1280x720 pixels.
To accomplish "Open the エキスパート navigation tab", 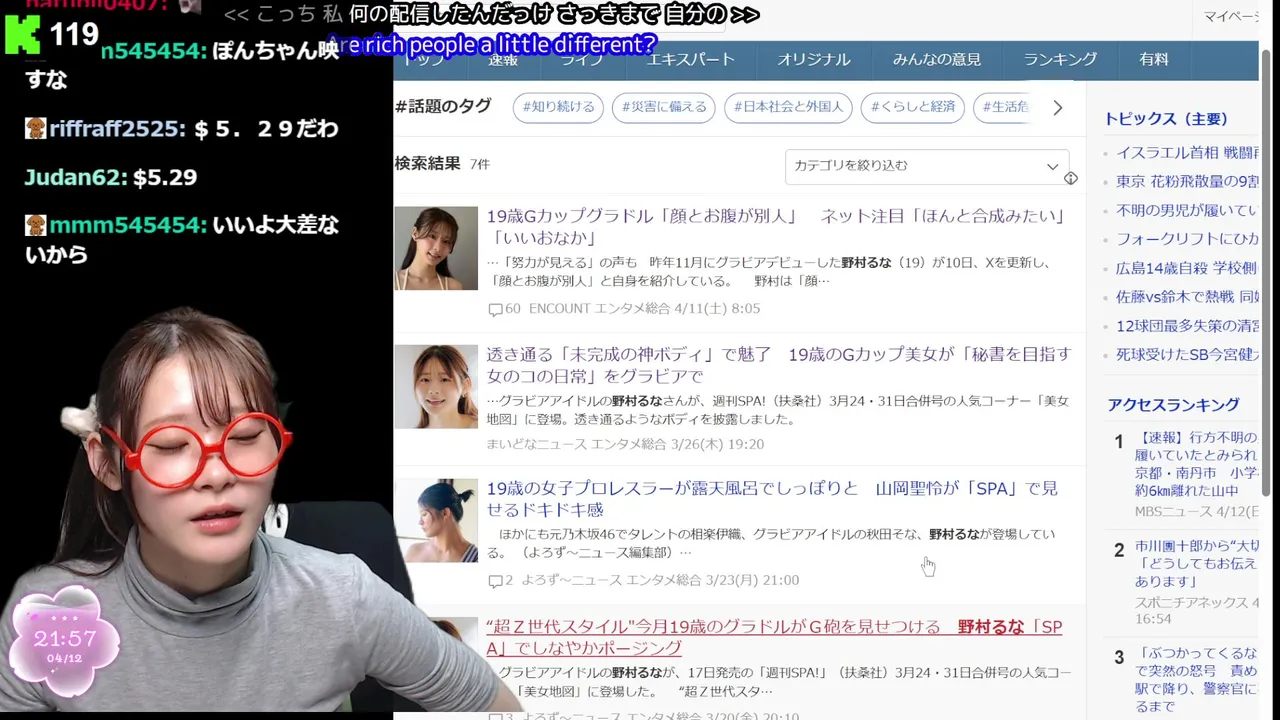I will (690, 59).
